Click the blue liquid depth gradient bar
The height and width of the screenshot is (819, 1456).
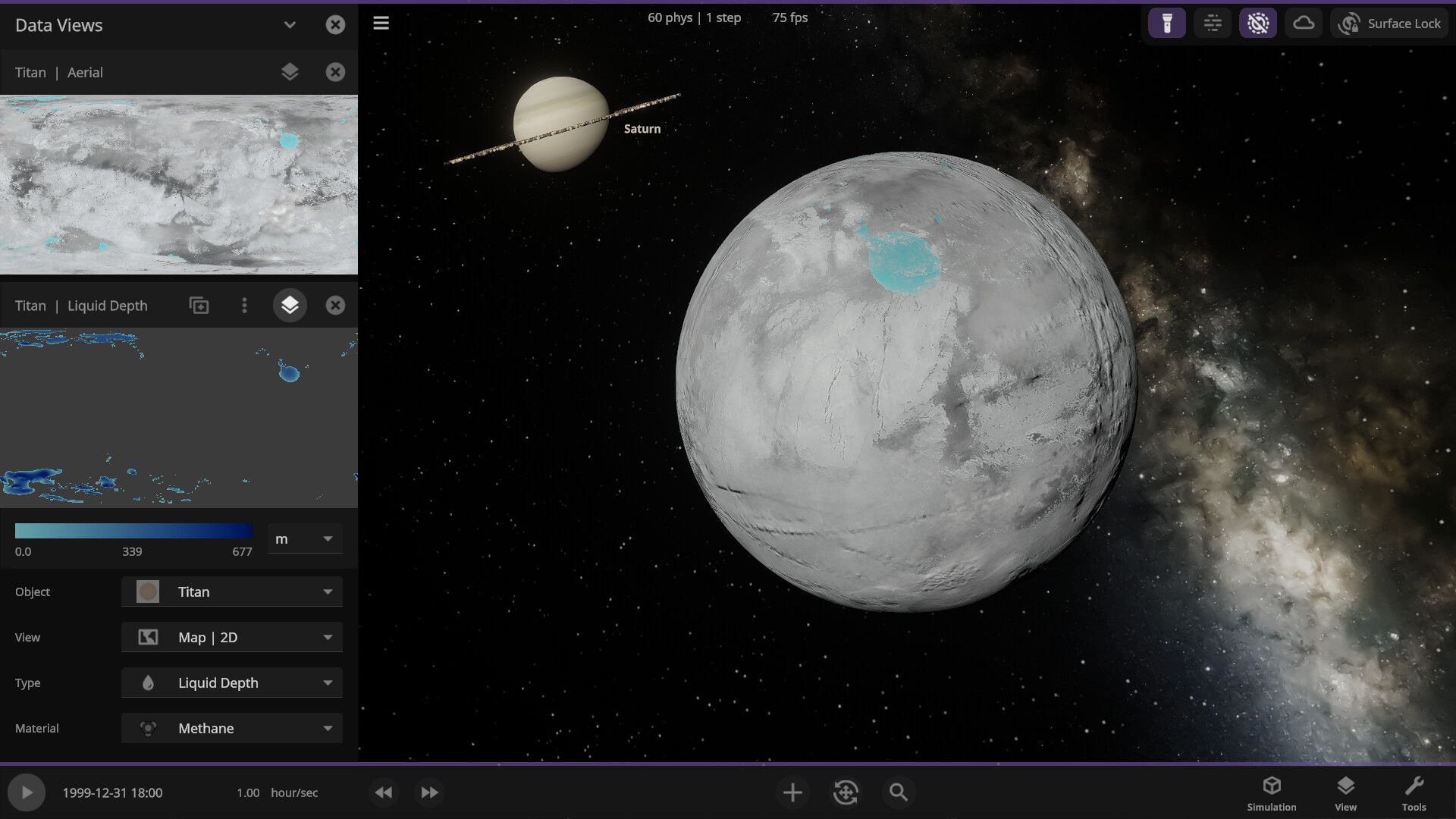[133, 530]
